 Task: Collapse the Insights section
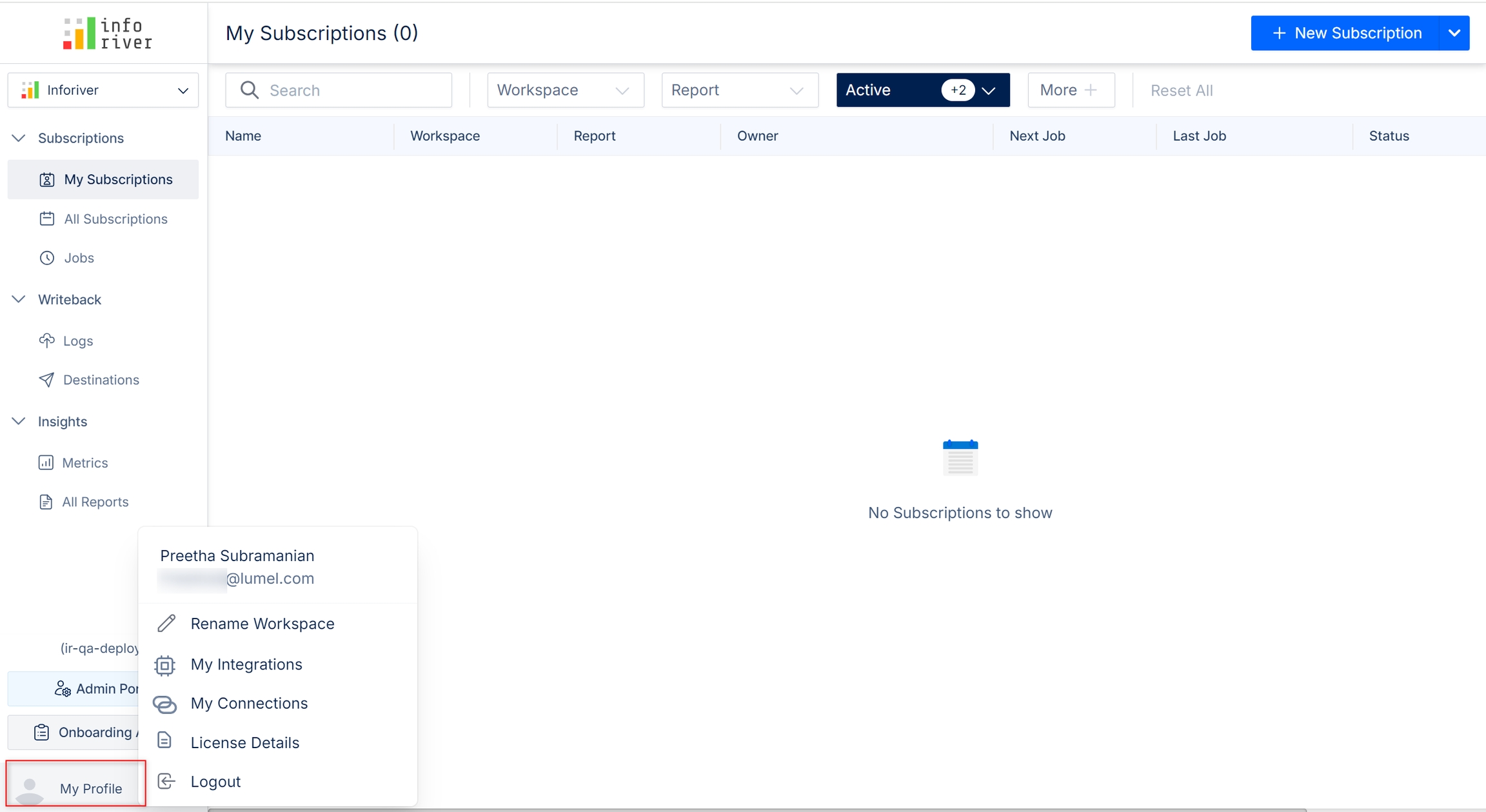19,421
